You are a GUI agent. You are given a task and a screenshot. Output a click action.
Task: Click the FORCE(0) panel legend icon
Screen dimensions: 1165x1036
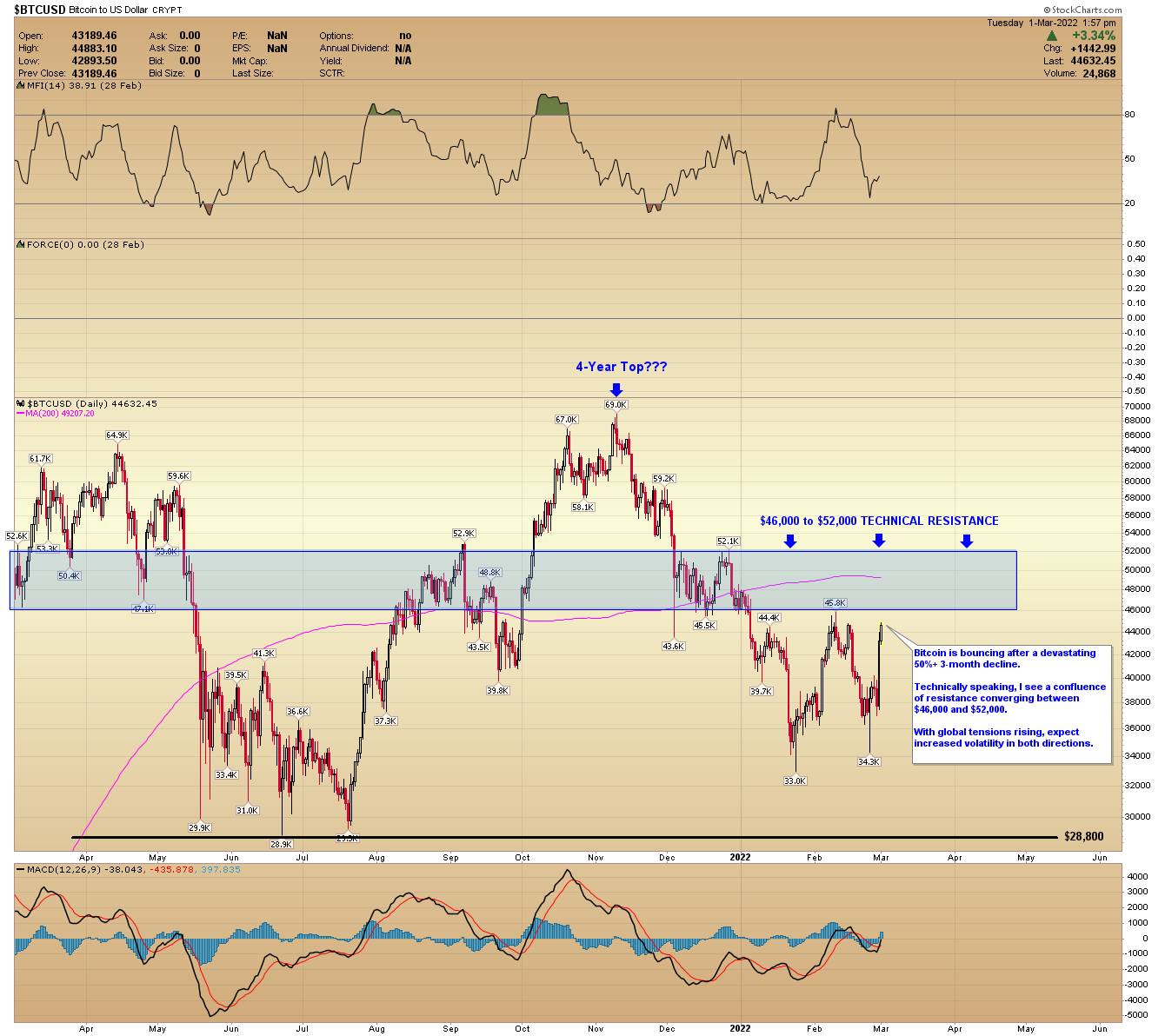pyautogui.click(x=22, y=244)
